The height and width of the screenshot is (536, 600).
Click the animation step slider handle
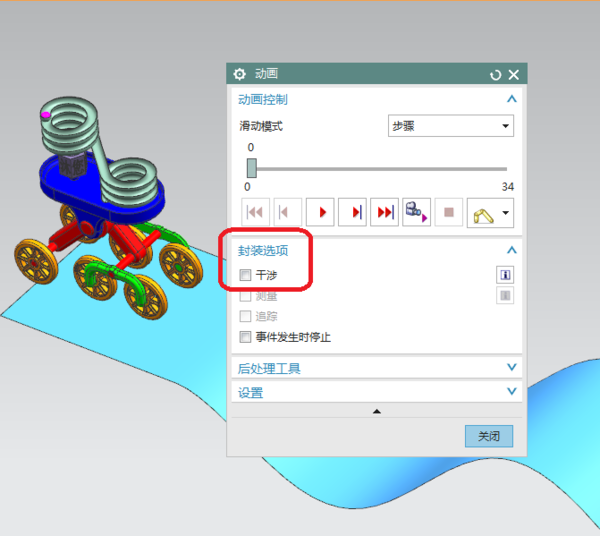tap(251, 168)
